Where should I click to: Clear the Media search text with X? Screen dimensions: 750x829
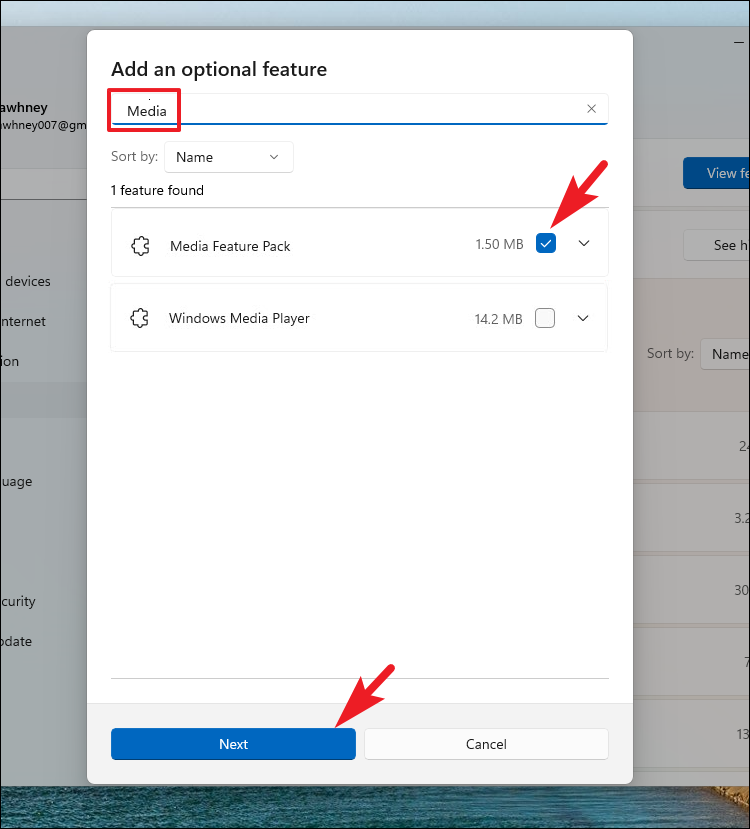click(x=591, y=108)
